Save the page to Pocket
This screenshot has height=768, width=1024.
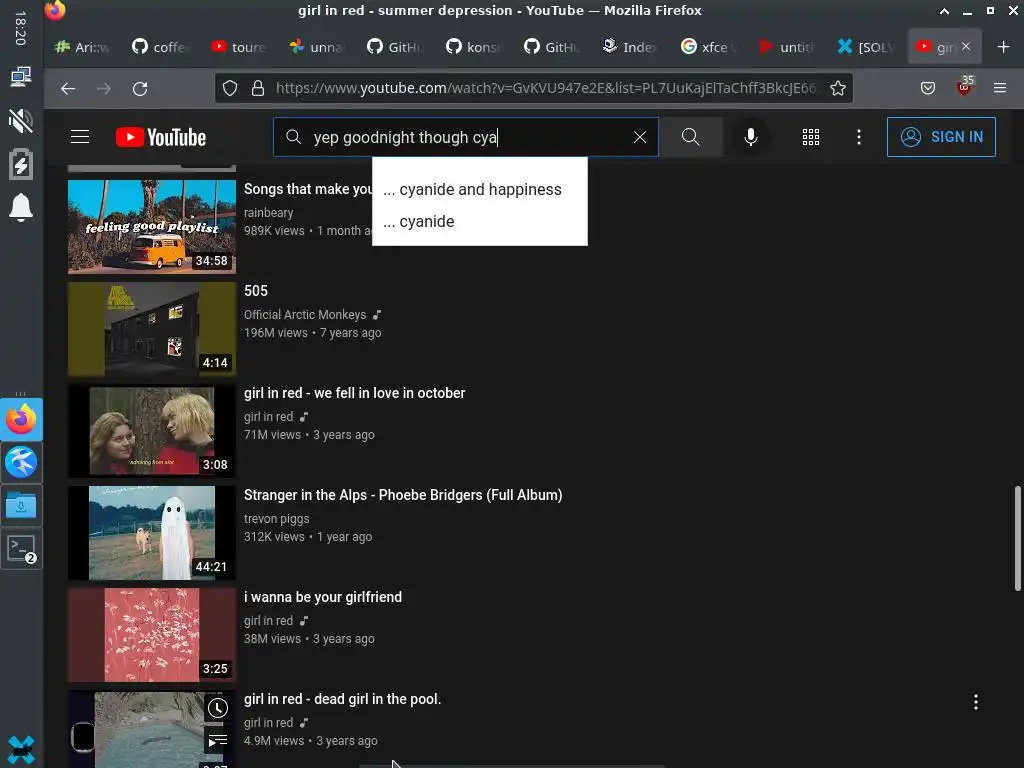pyautogui.click(x=927, y=88)
